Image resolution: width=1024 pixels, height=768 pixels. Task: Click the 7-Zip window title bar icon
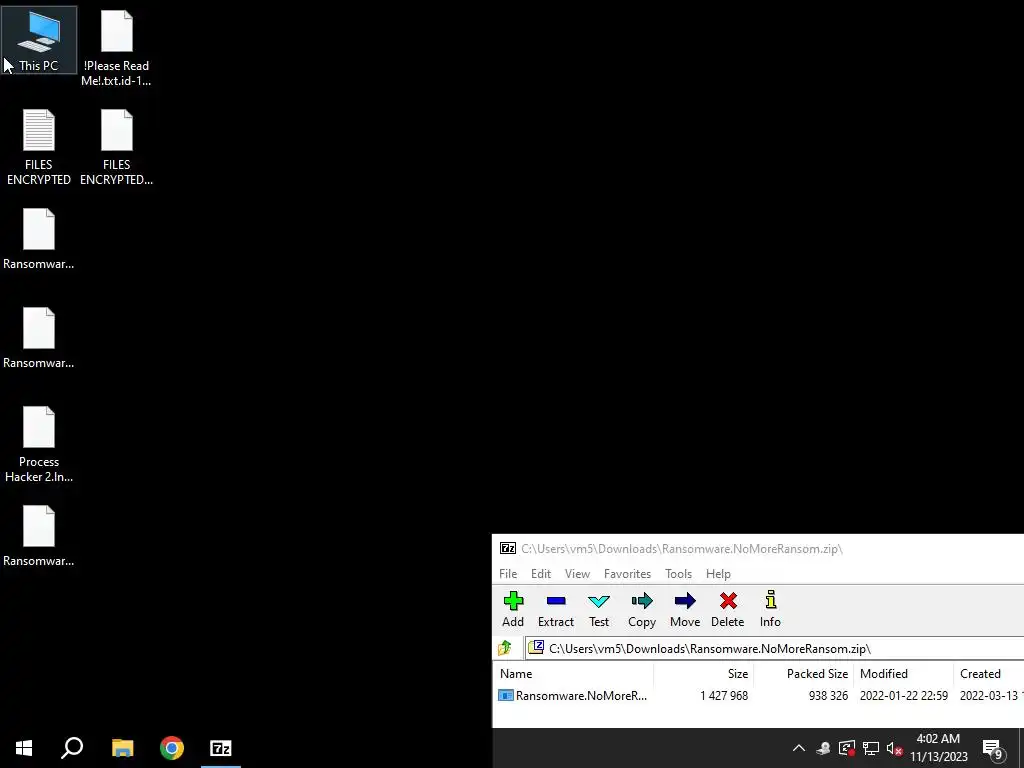[x=507, y=548]
